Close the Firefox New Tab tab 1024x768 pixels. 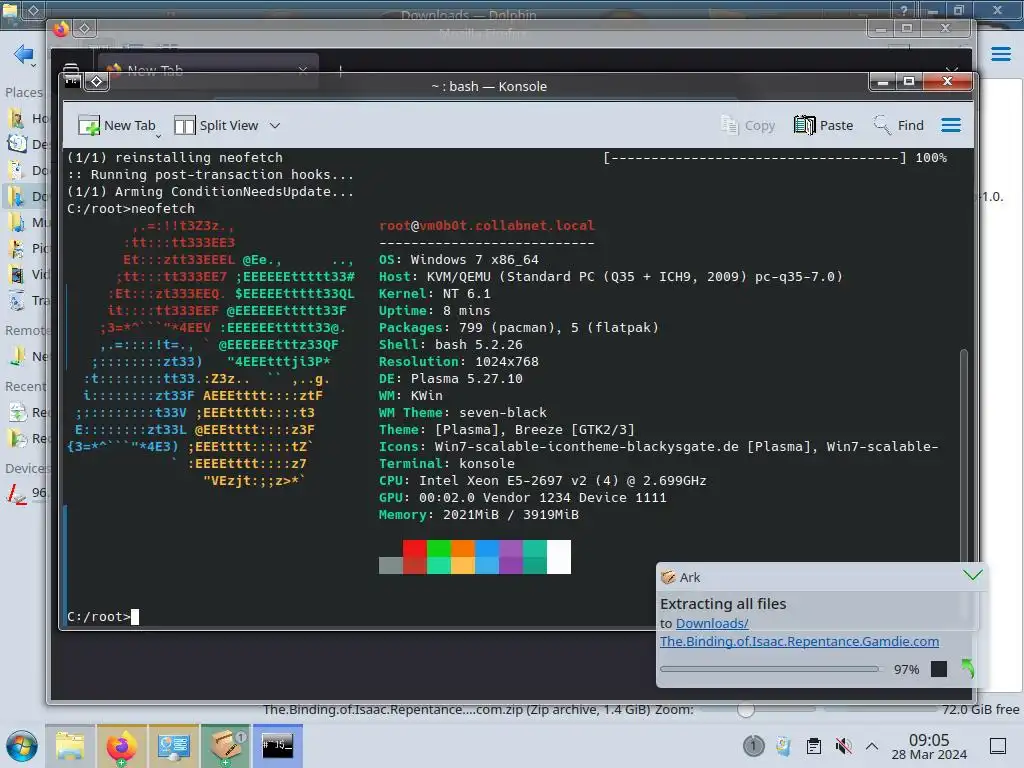tap(303, 69)
